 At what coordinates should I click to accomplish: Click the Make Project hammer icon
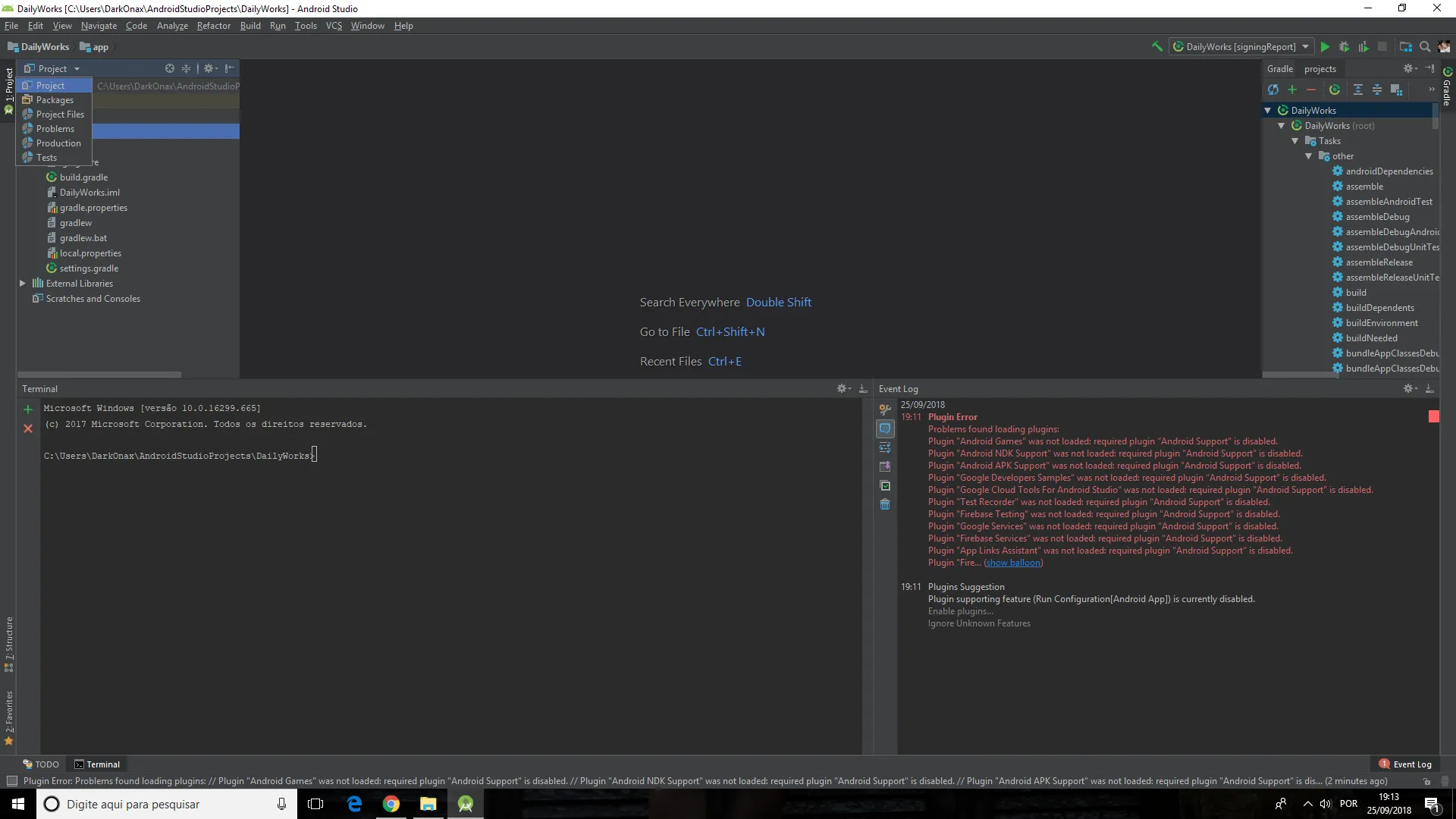tap(1157, 47)
